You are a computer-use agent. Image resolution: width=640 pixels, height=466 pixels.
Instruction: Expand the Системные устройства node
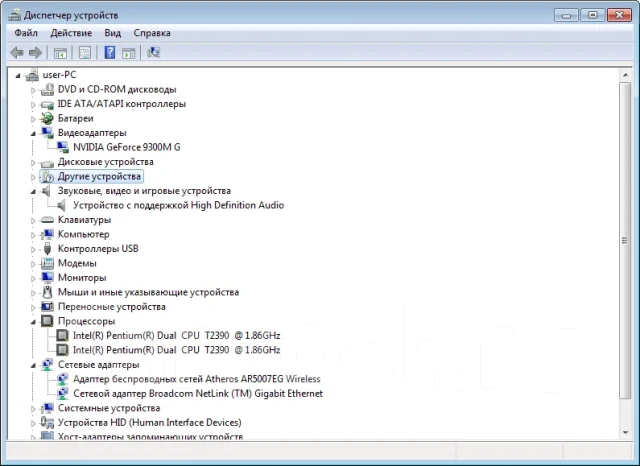click(33, 408)
